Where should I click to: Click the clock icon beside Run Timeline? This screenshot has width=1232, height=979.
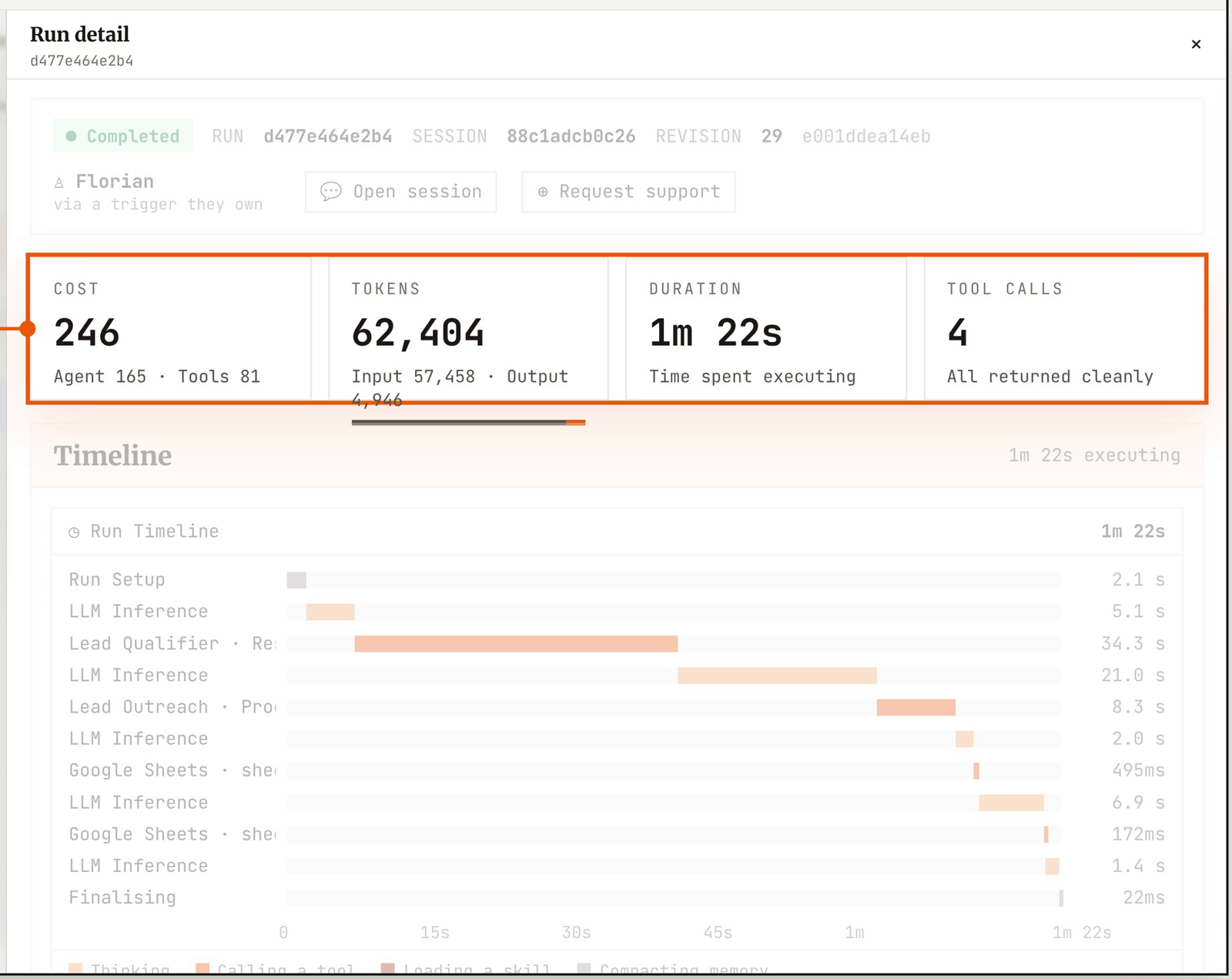[74, 532]
